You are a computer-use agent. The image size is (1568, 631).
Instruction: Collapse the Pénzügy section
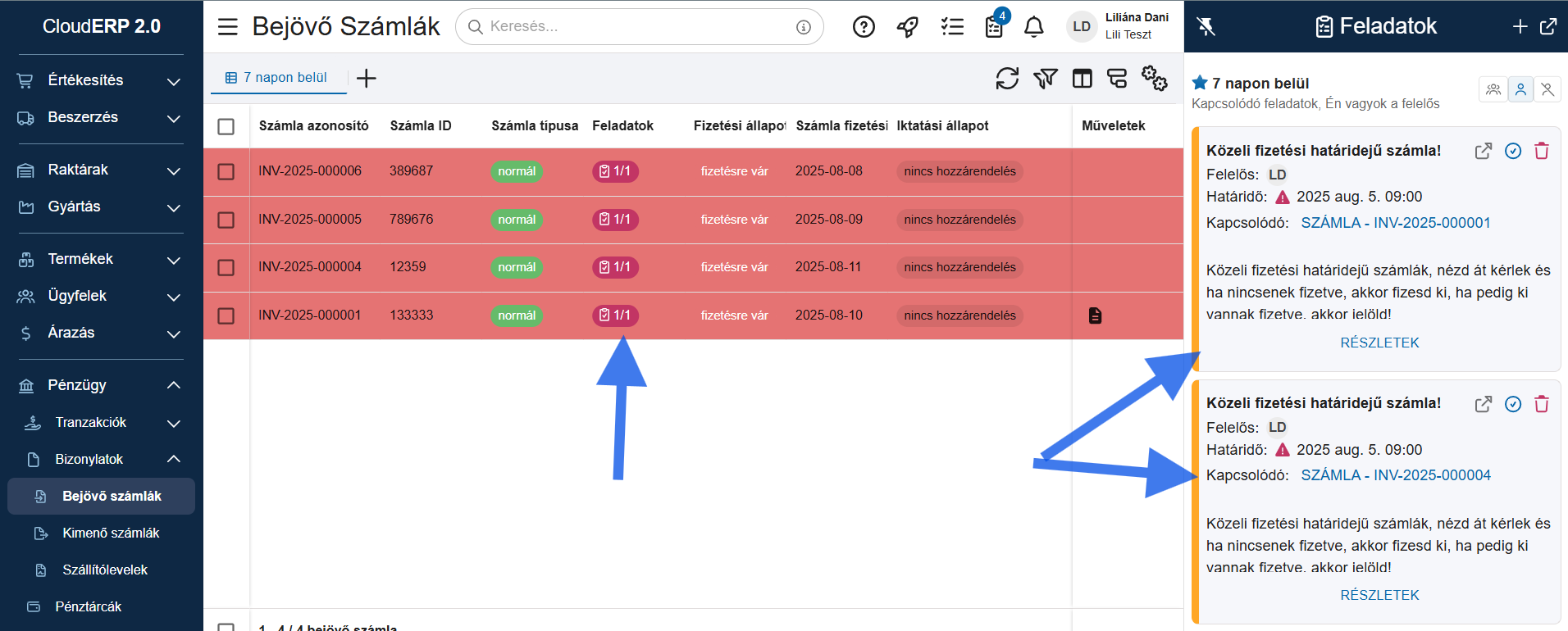pos(173,385)
